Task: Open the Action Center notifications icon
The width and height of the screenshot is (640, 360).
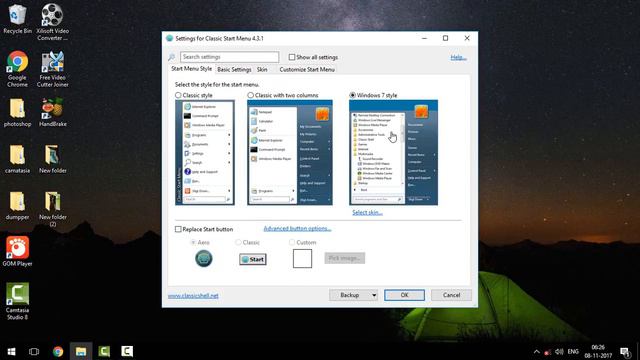Action: point(625,351)
